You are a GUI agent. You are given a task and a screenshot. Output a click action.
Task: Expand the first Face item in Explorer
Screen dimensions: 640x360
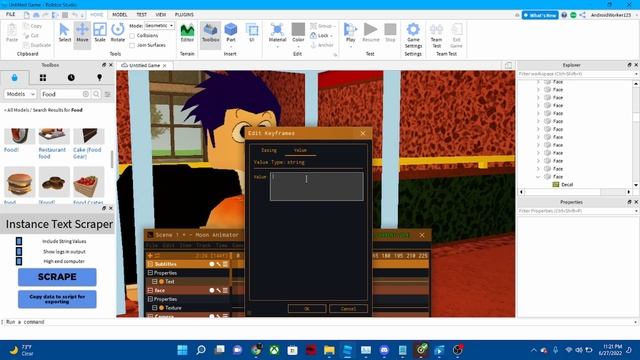point(538,82)
